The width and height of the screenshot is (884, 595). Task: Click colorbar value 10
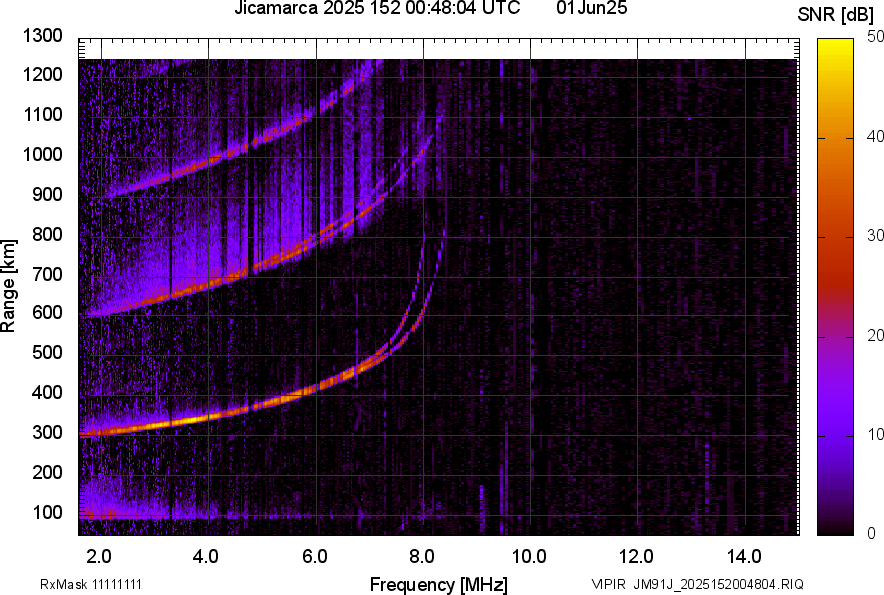(x=875, y=434)
